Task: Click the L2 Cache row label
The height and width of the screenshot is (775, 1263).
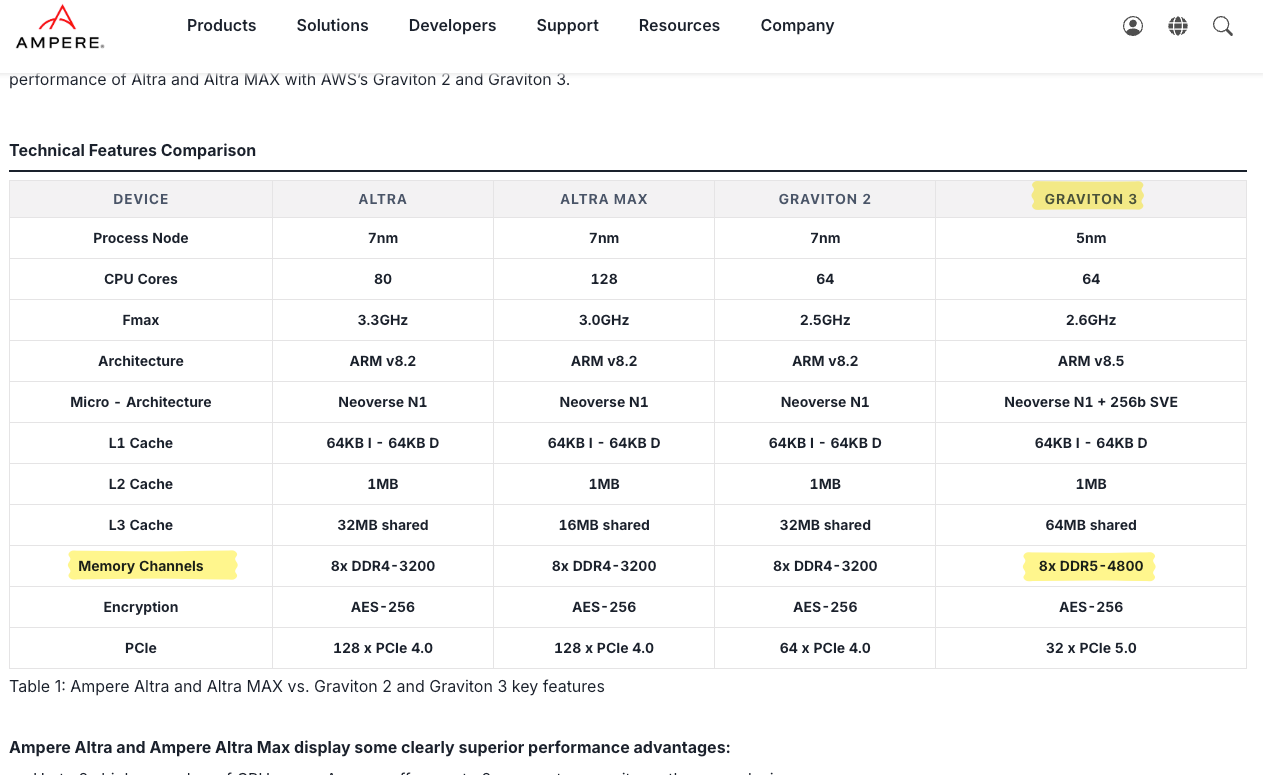Action: (141, 484)
